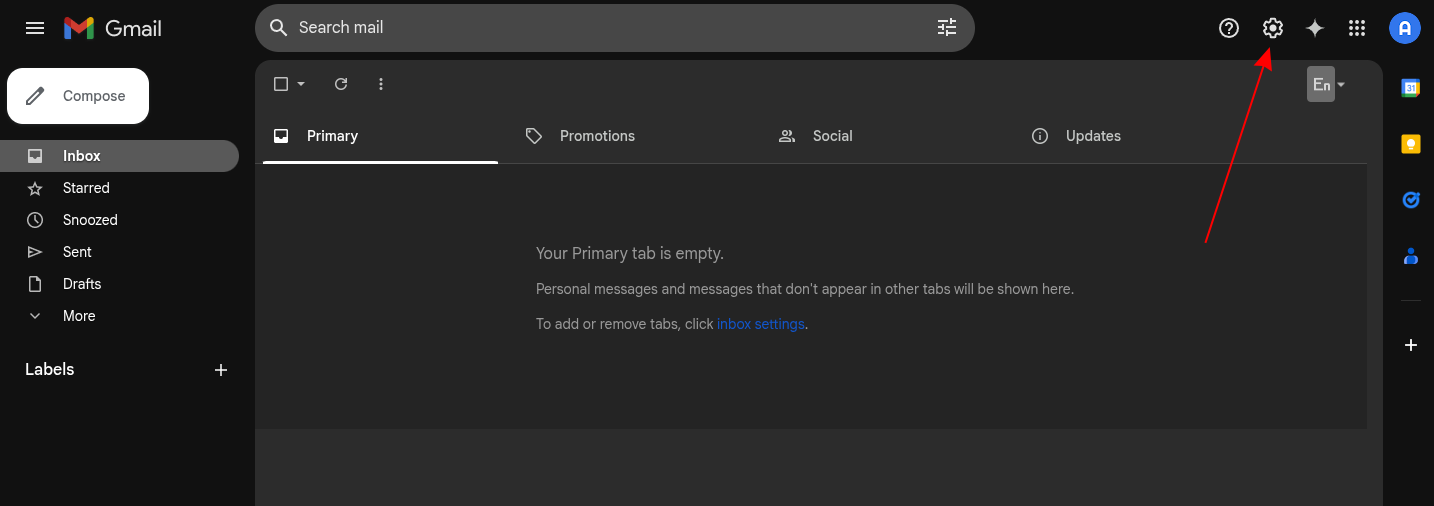
Task: Open the Google apps grid
Action: coord(1357,28)
